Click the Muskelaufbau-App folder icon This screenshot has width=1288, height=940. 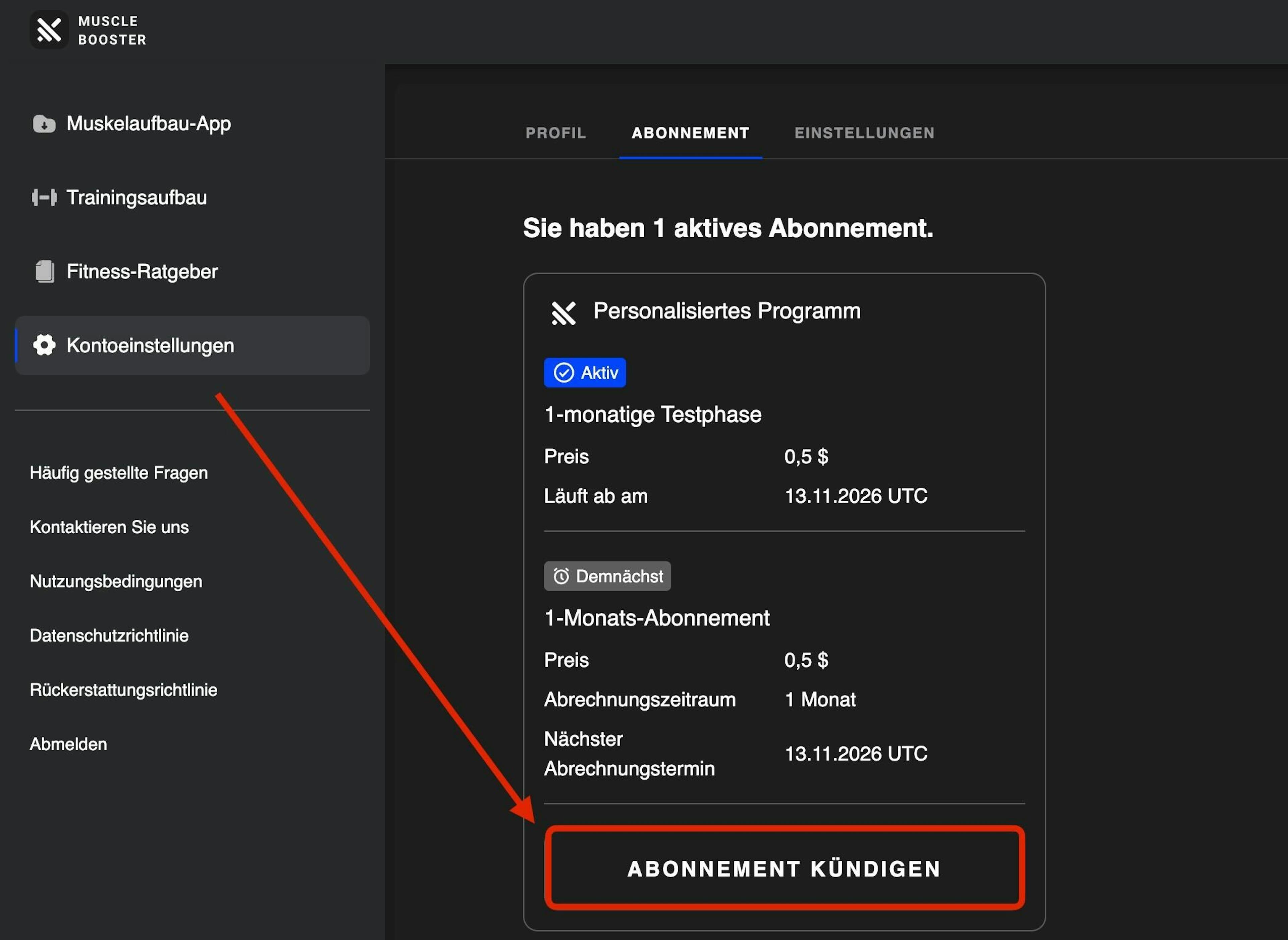(x=44, y=123)
